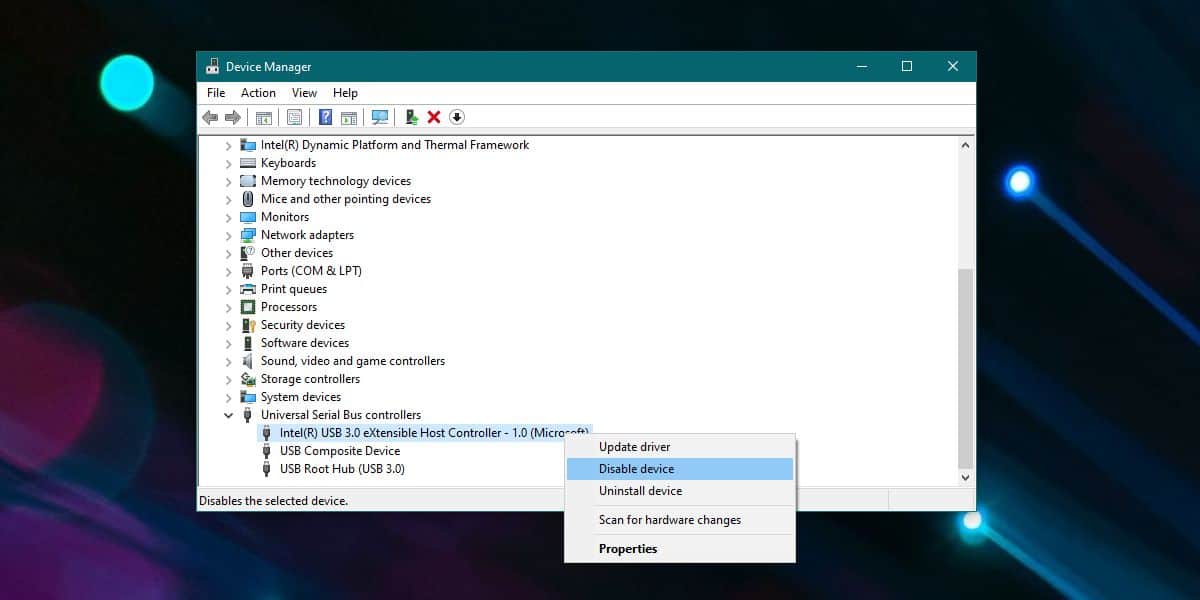The image size is (1200, 600).
Task: Click the Properties toolbar icon
Action: coord(295,118)
